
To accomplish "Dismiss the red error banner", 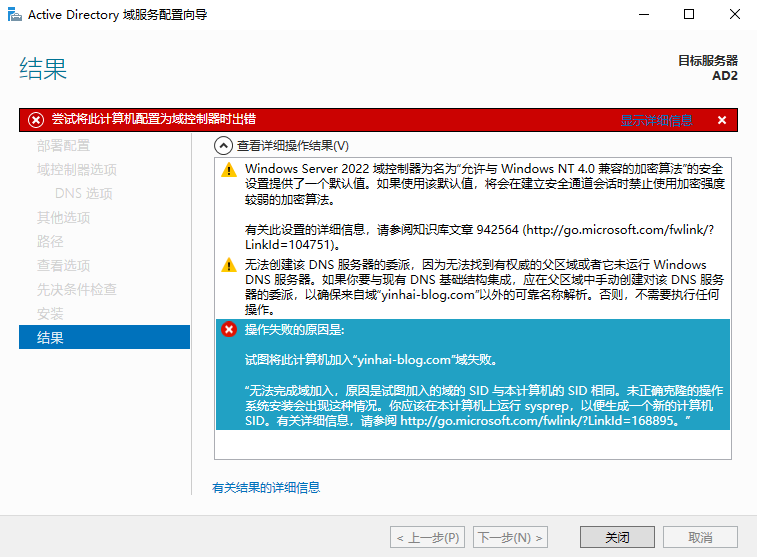I will pyautogui.click(x=722, y=120).
